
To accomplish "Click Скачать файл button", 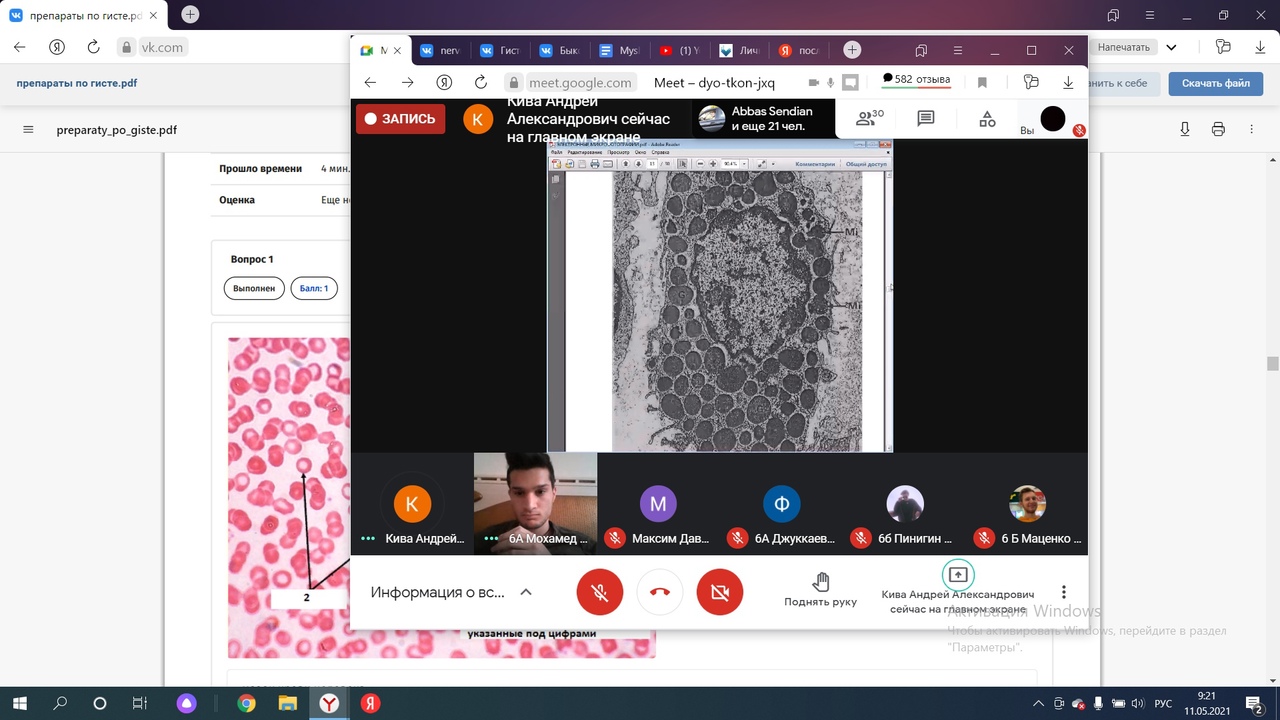I will [x=1216, y=84].
